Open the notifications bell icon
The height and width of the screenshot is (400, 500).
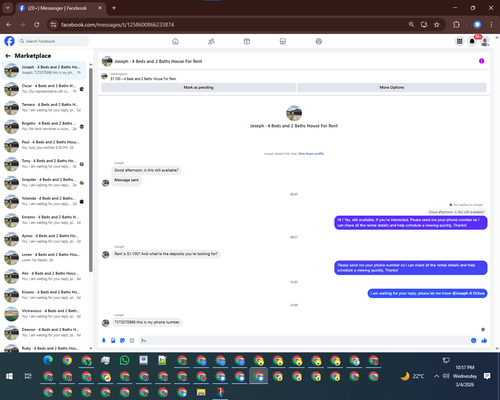click(x=472, y=41)
